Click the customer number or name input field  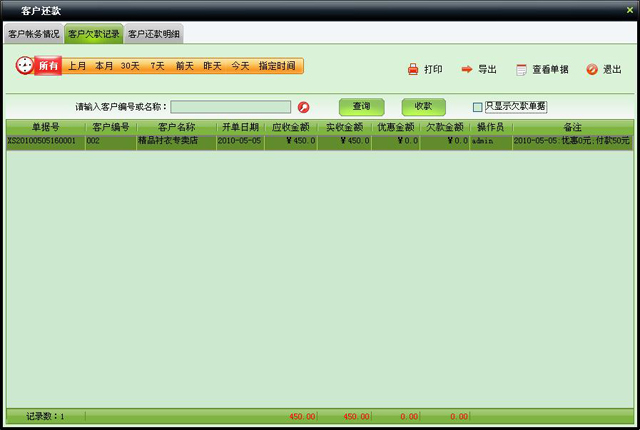pos(231,107)
